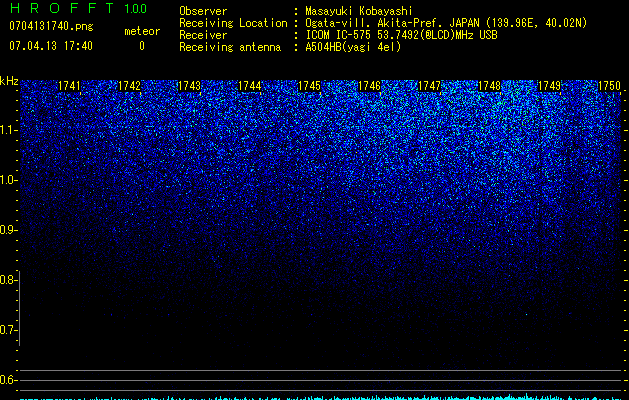629x400 pixels.
Task: Click antenna text A504HB(yagi 4el)
Action: [x=353, y=47]
